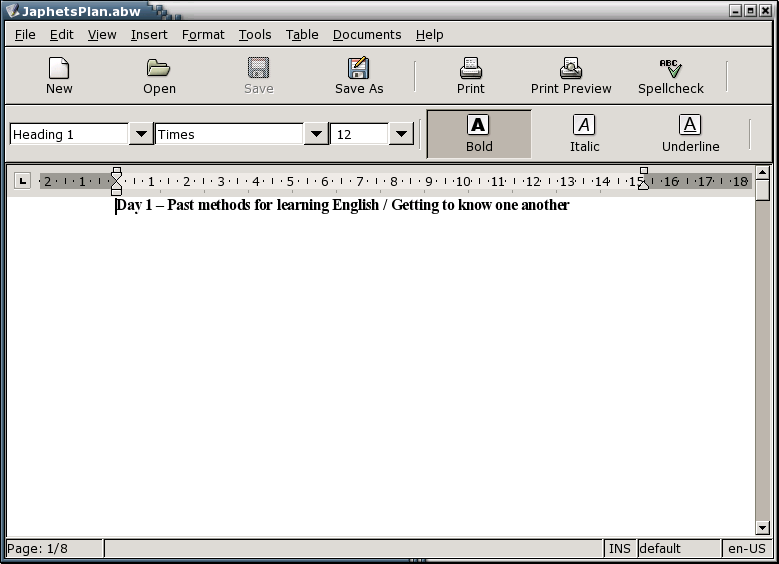Open the Table menu
The height and width of the screenshot is (564, 779).
302,34
